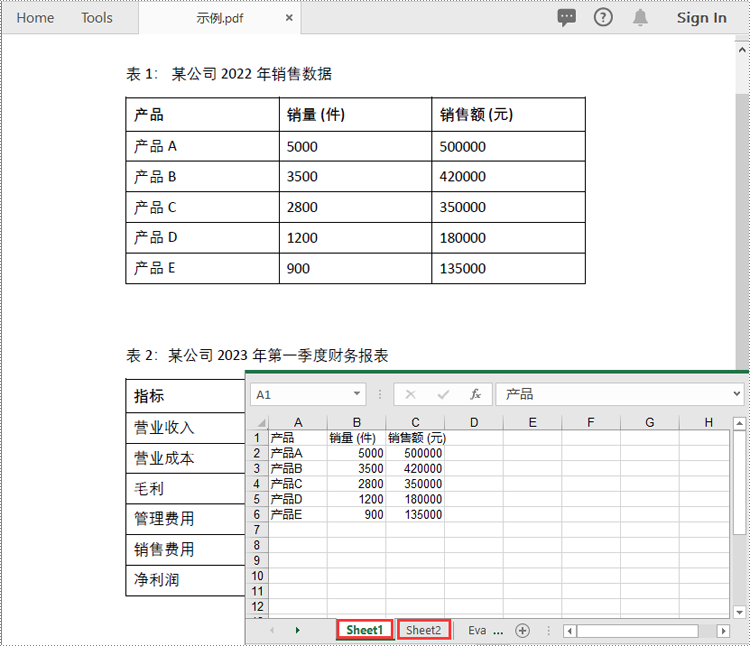This screenshot has width=750, height=646.
Task: Click heading 表 2: 某公司 2023 年第一季度财务报表
Action: click(x=257, y=355)
